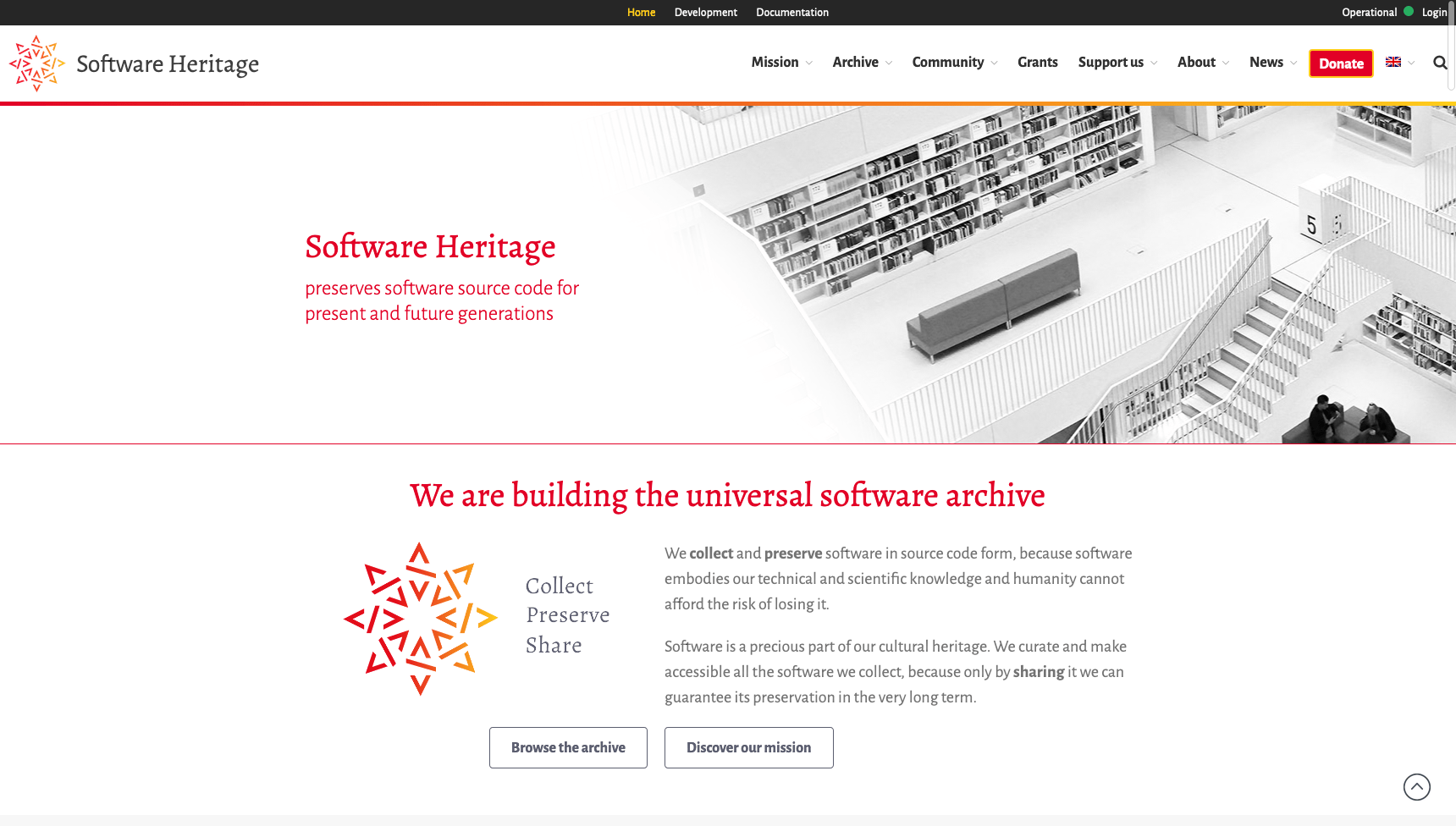The height and width of the screenshot is (826, 1456).
Task: Click the 'preserves software source code' tagline
Action: click(x=442, y=300)
